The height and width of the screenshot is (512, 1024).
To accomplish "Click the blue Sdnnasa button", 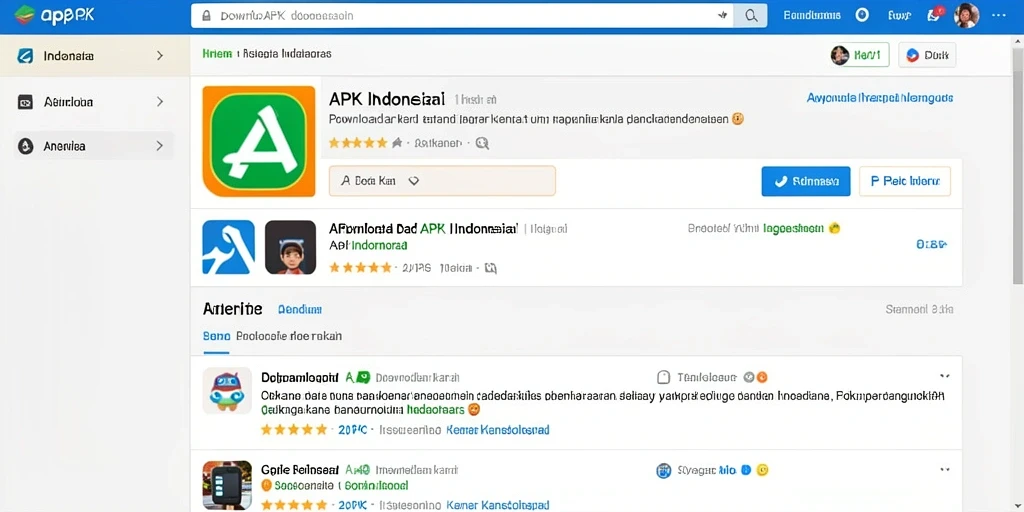I will [x=806, y=181].
